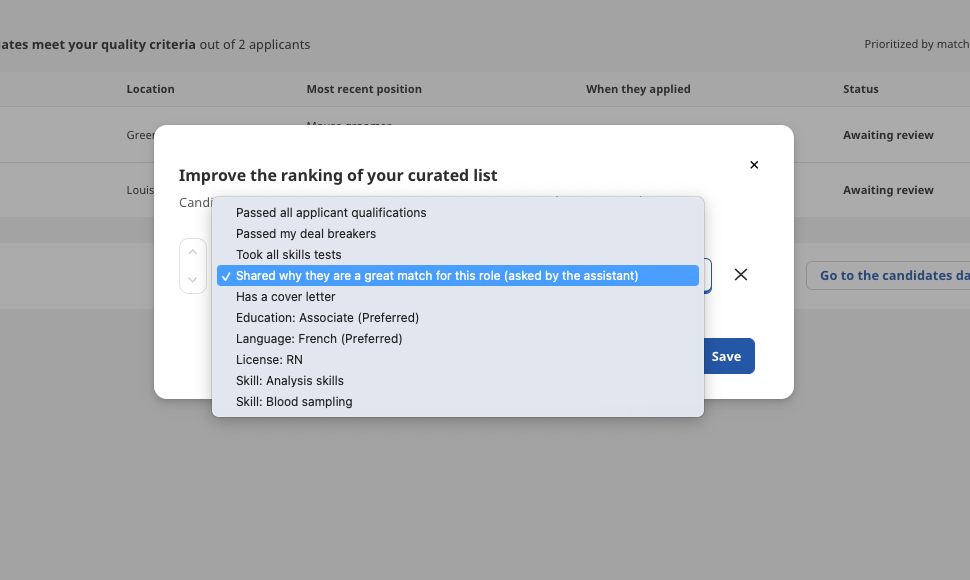The width and height of the screenshot is (970, 580).
Task: Click the "When they applied" column header
Action: (x=638, y=89)
